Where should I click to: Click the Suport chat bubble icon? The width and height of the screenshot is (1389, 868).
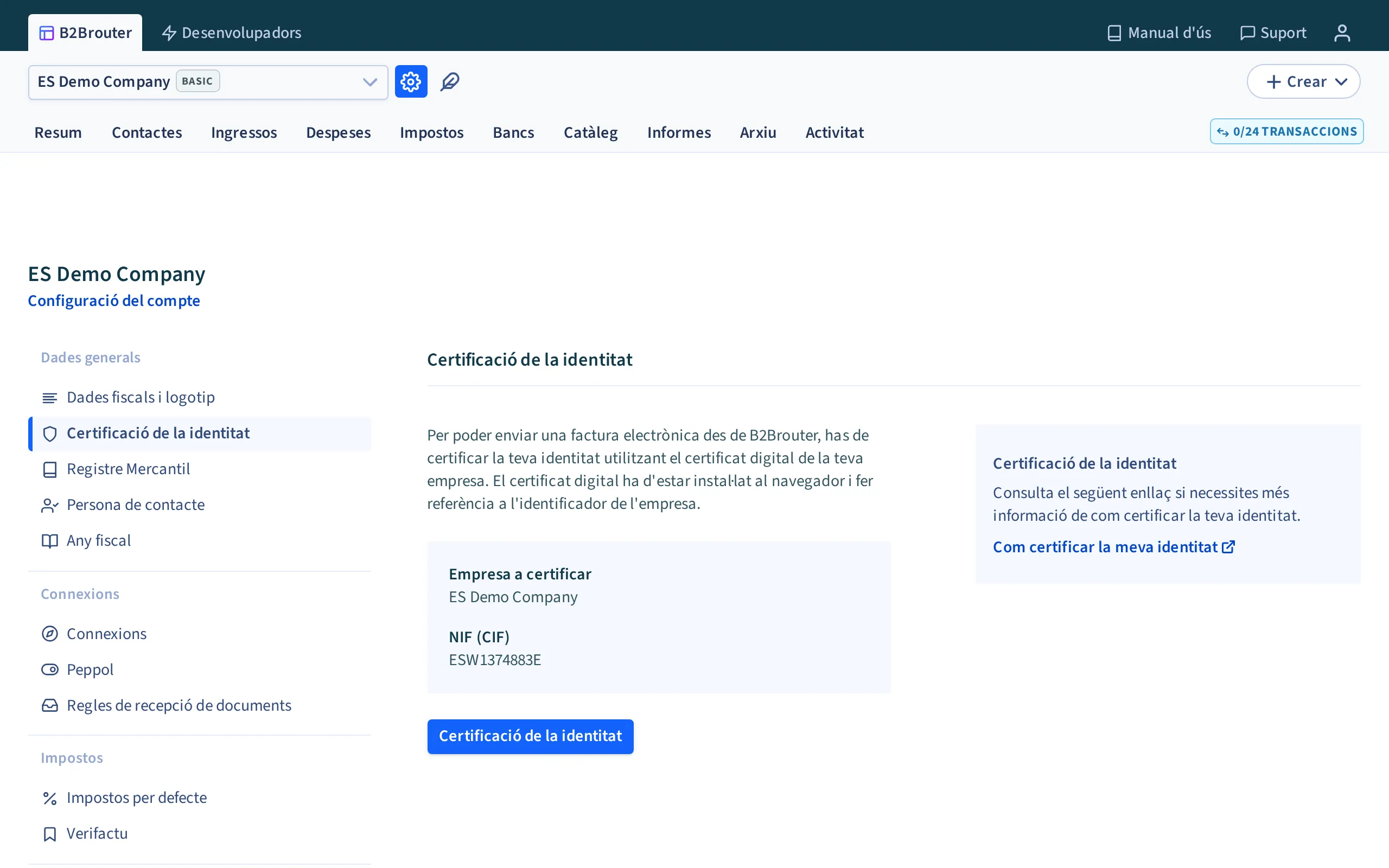1247,33
